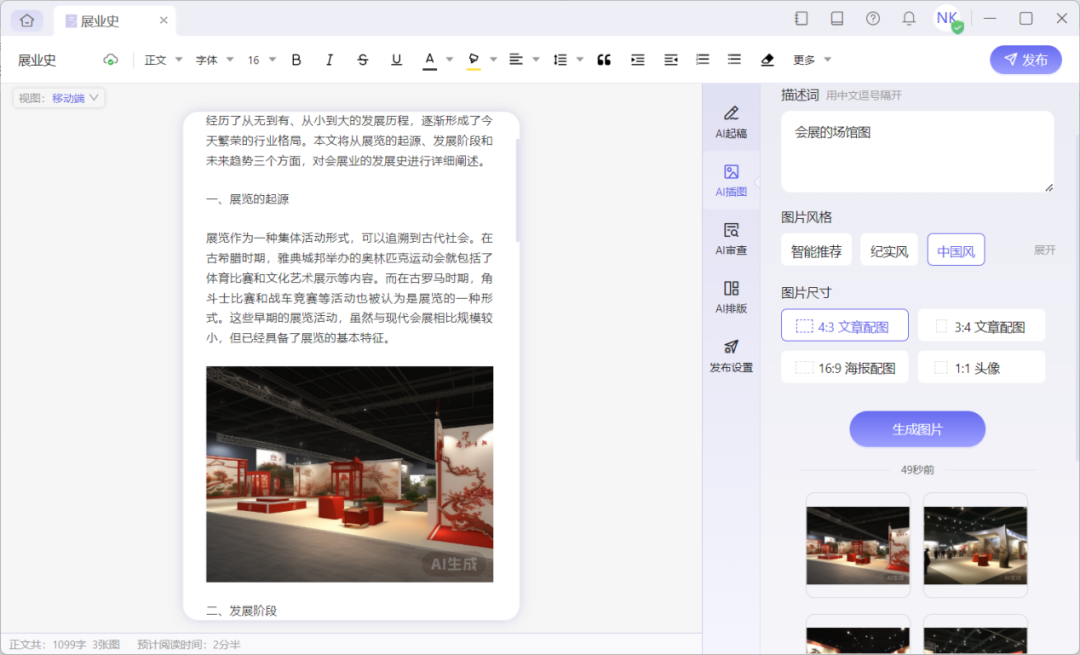Click the document preview scrollbar
This screenshot has width=1080, height=655.
(517, 189)
